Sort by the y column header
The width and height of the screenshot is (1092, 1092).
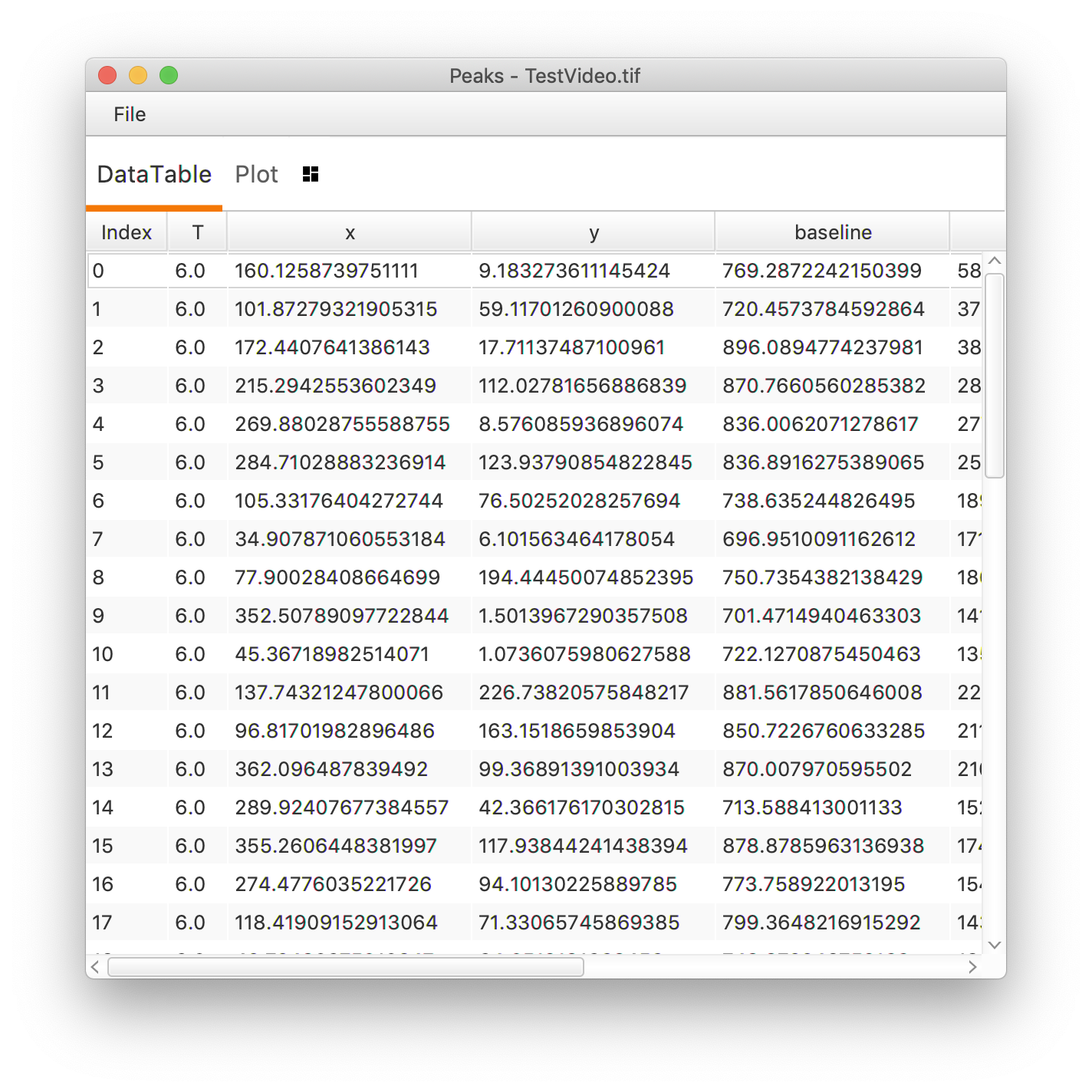594,232
